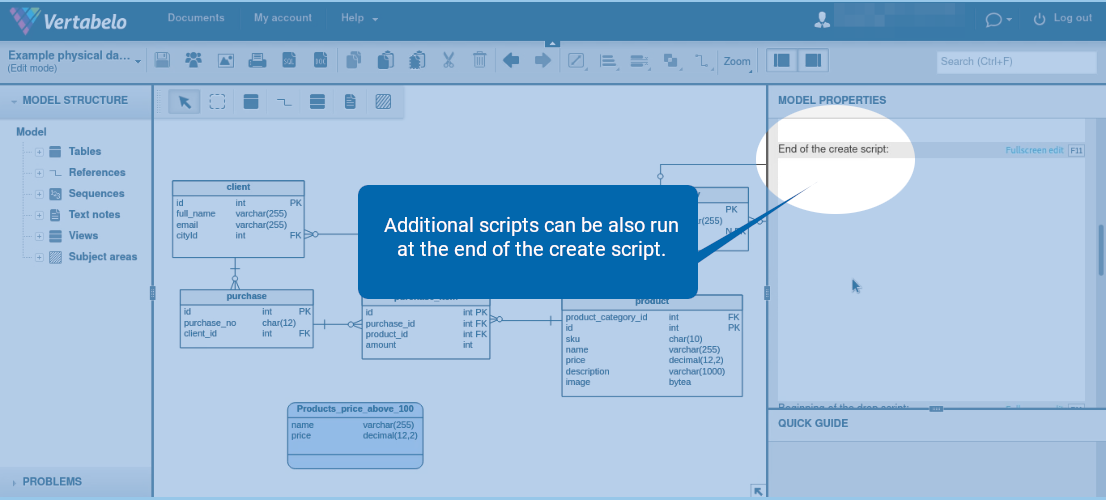Open the Align elements icon

[608, 61]
